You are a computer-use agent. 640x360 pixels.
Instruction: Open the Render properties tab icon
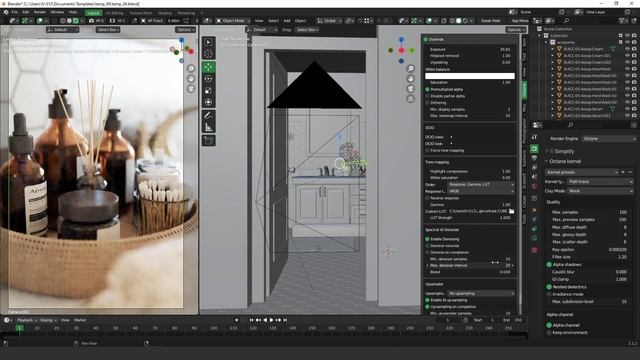pyautogui.click(x=534, y=149)
